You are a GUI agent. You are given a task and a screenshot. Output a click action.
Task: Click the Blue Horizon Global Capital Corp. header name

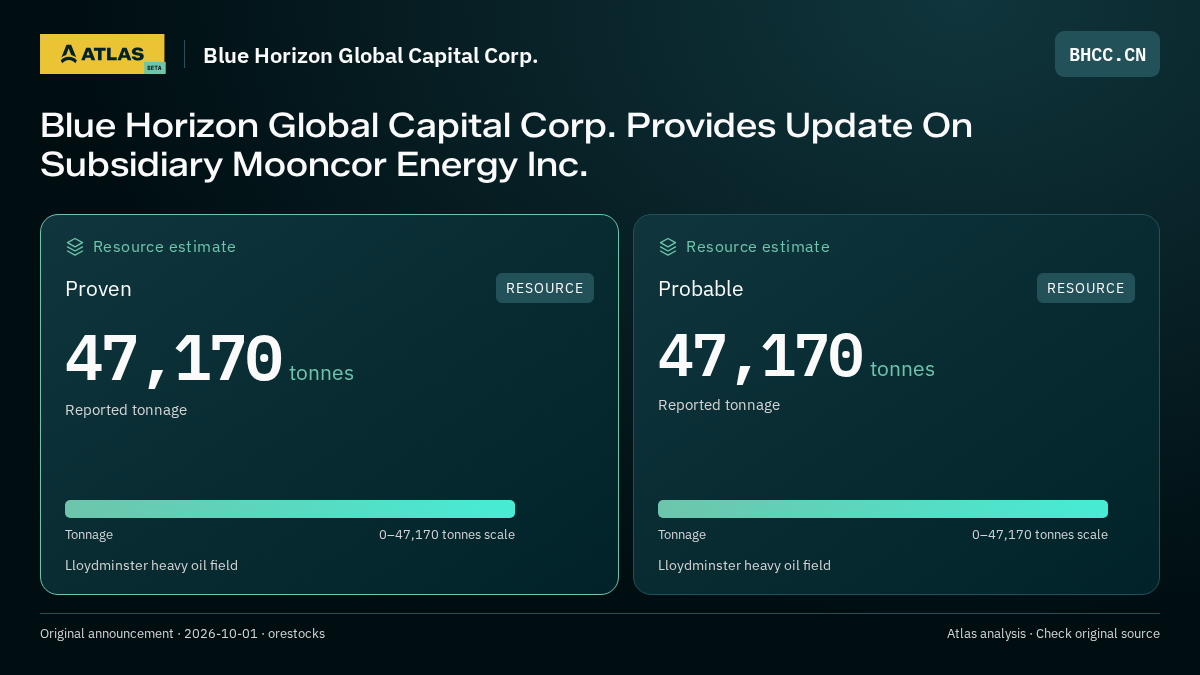coord(370,56)
